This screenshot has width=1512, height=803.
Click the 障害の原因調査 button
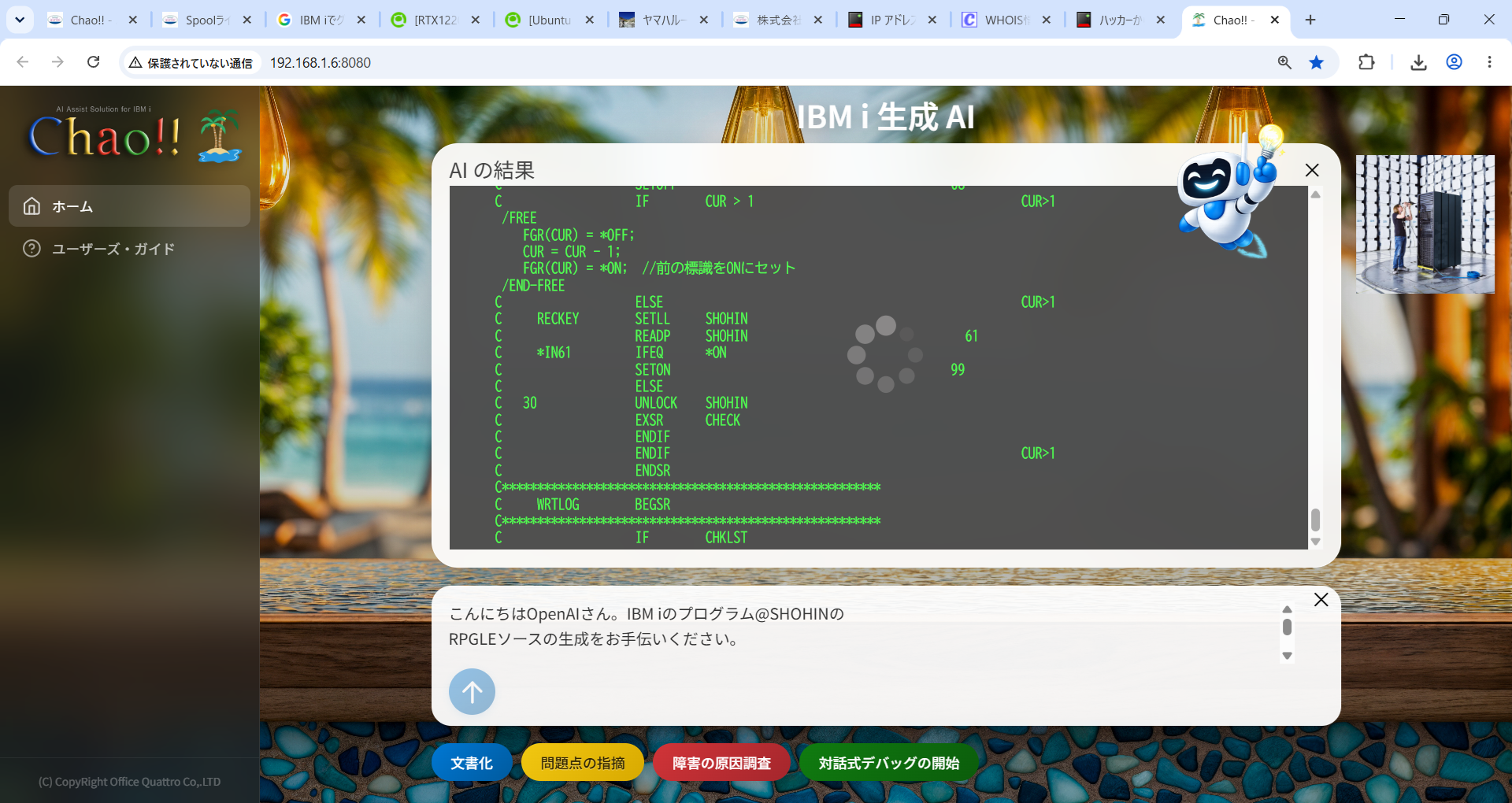(x=721, y=763)
